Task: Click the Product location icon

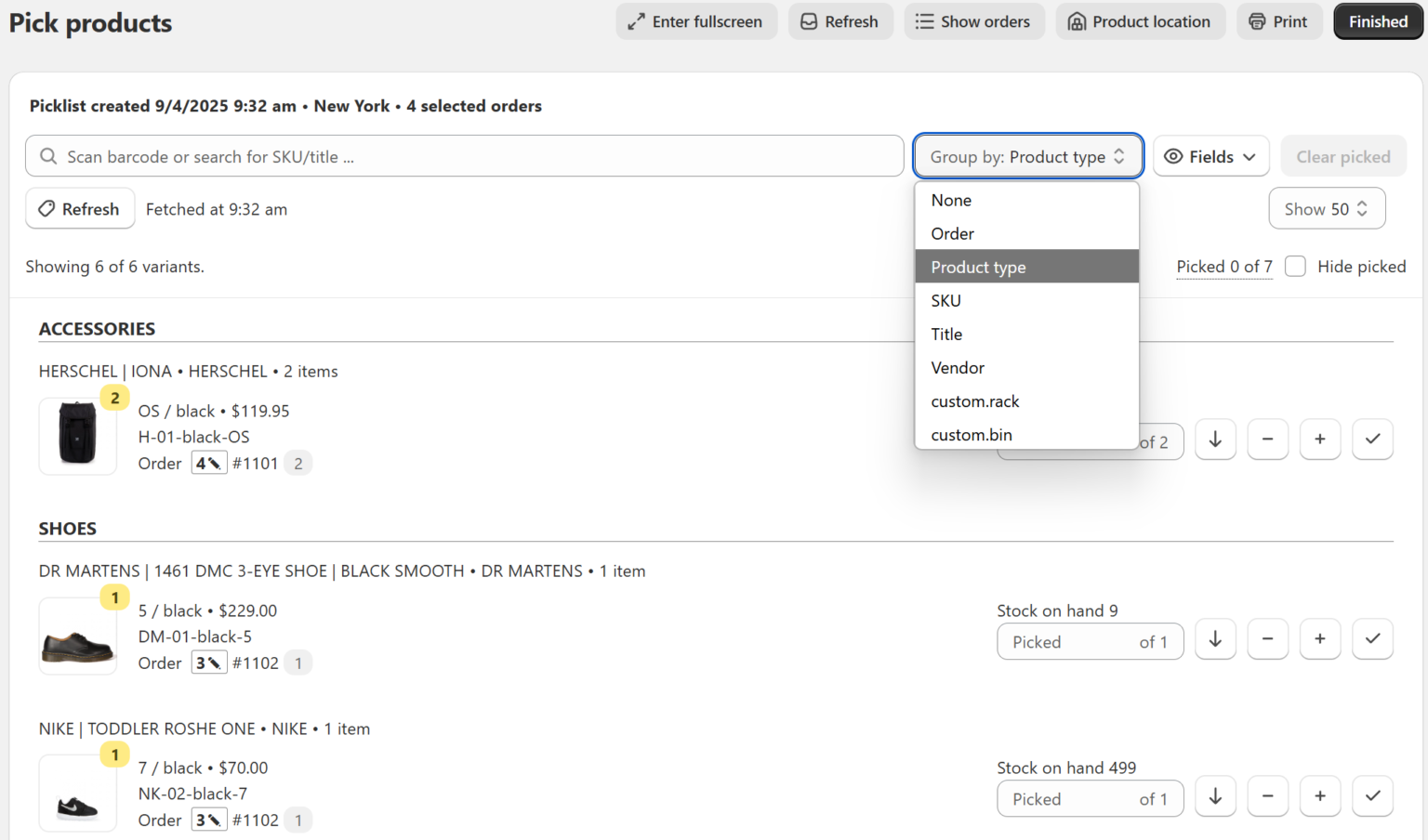Action: point(1078,20)
